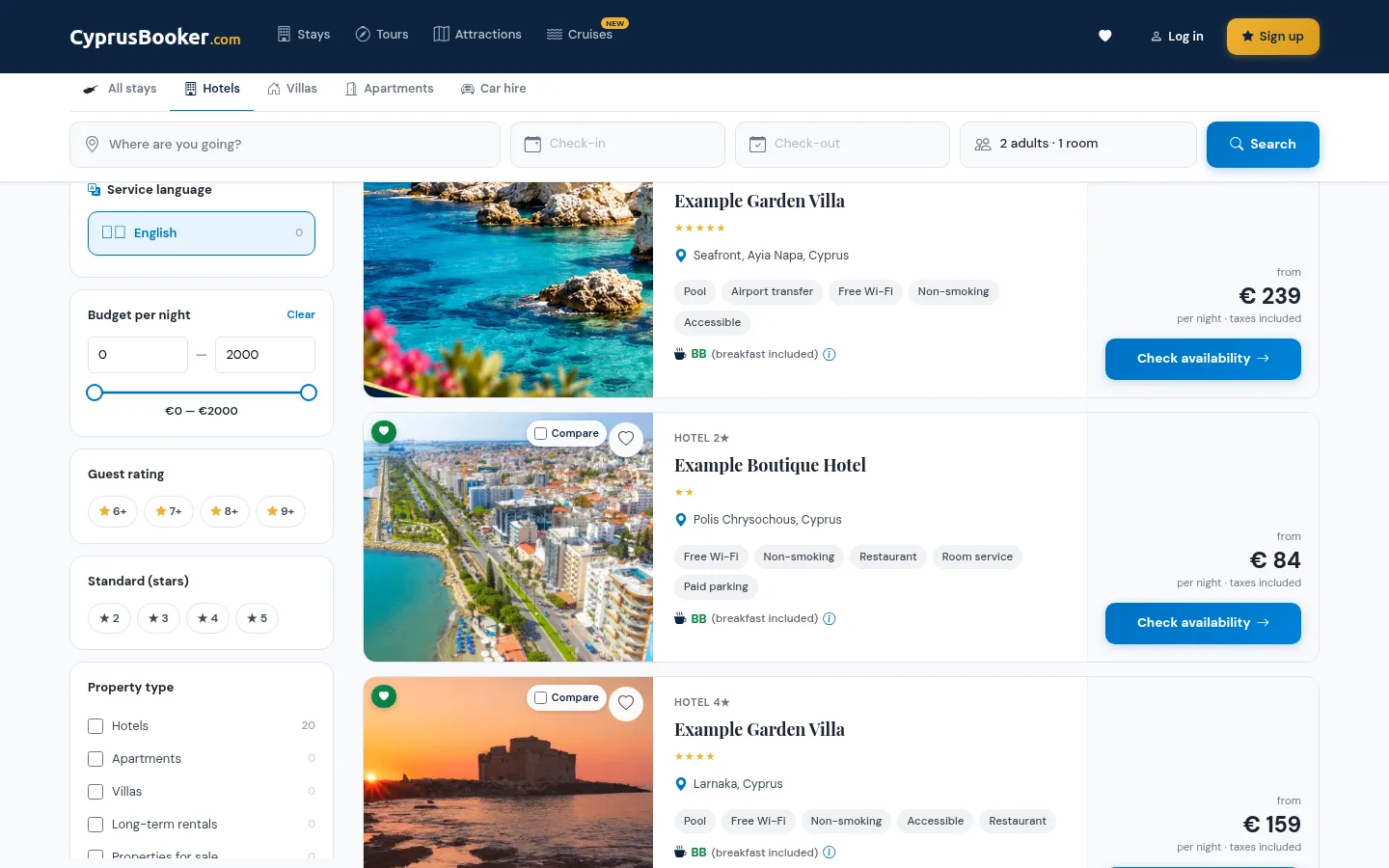Image resolution: width=1389 pixels, height=868 pixels.
Task: Click the Search button
Action: 1263,145
